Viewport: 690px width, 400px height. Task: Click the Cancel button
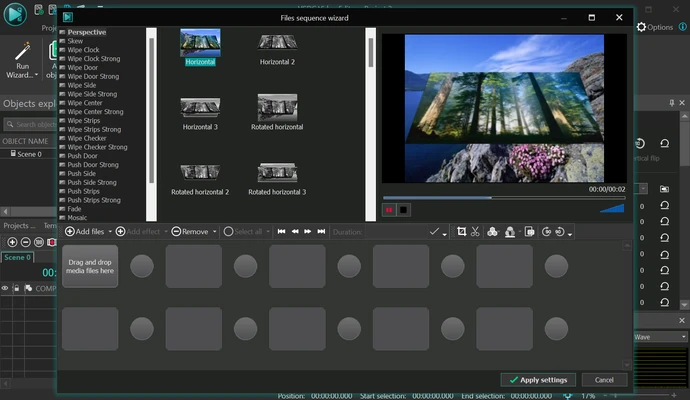tap(604, 380)
